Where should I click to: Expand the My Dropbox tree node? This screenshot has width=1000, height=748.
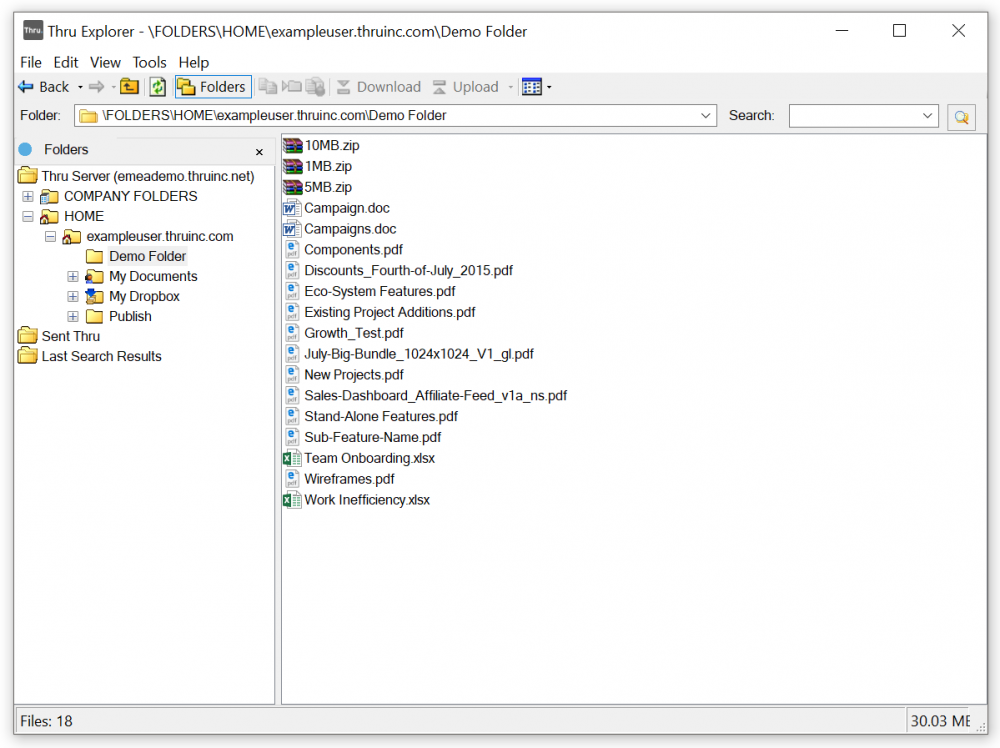tap(73, 297)
